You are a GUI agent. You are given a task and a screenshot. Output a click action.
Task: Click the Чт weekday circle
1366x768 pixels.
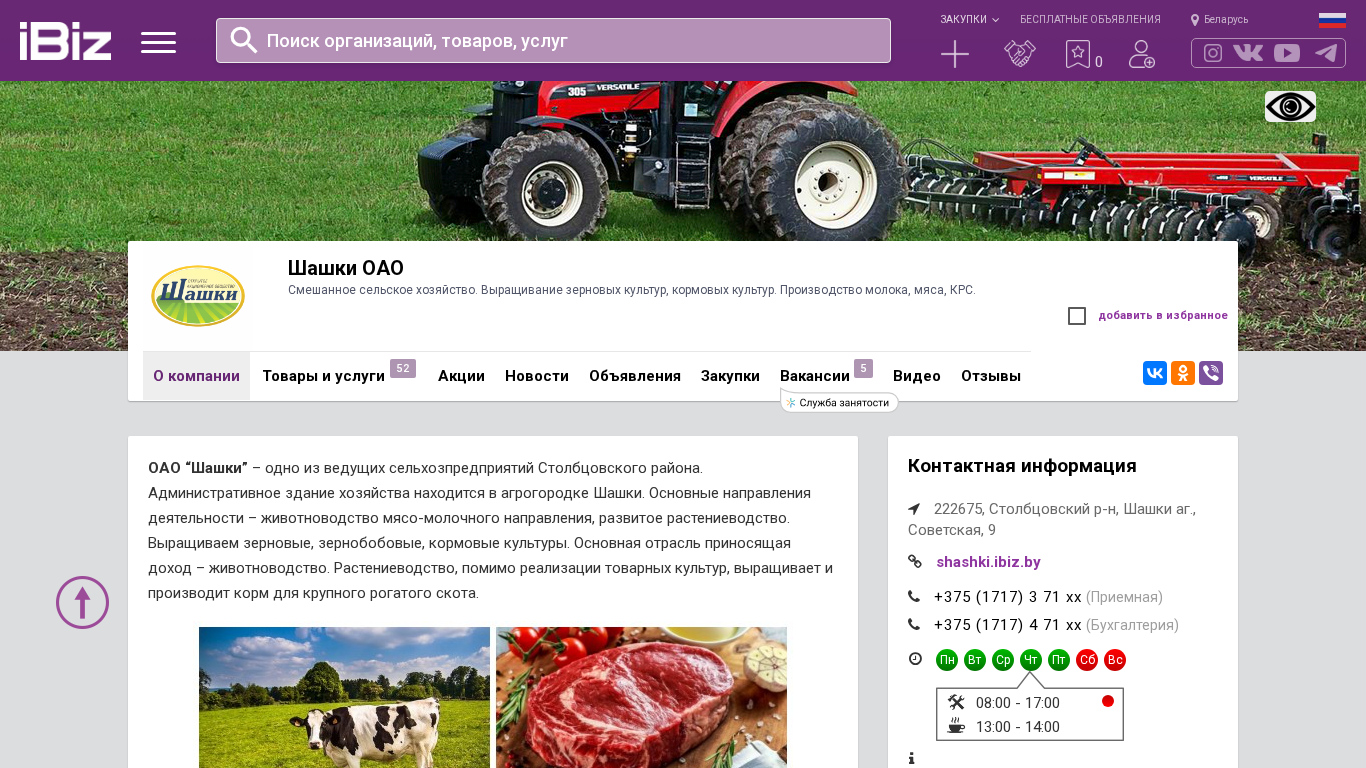1031,660
